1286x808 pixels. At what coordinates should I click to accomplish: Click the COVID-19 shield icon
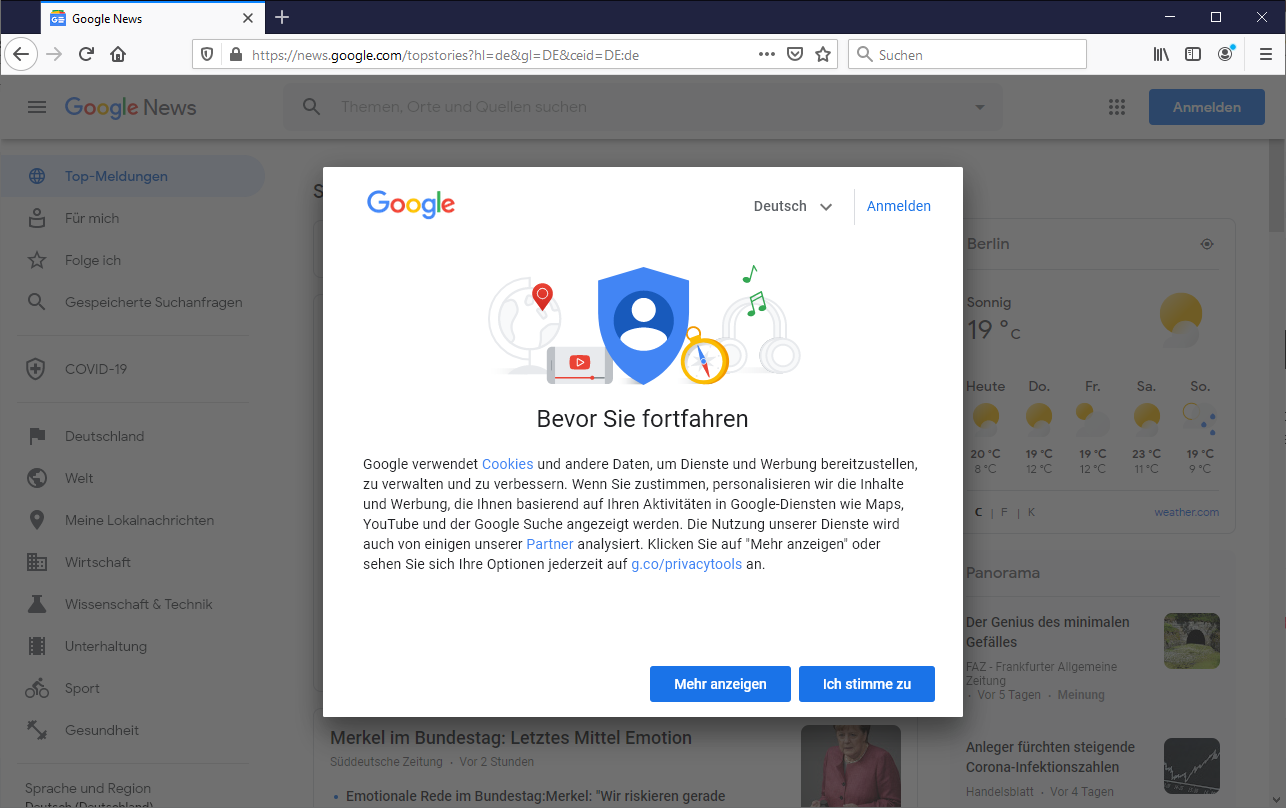click(37, 369)
